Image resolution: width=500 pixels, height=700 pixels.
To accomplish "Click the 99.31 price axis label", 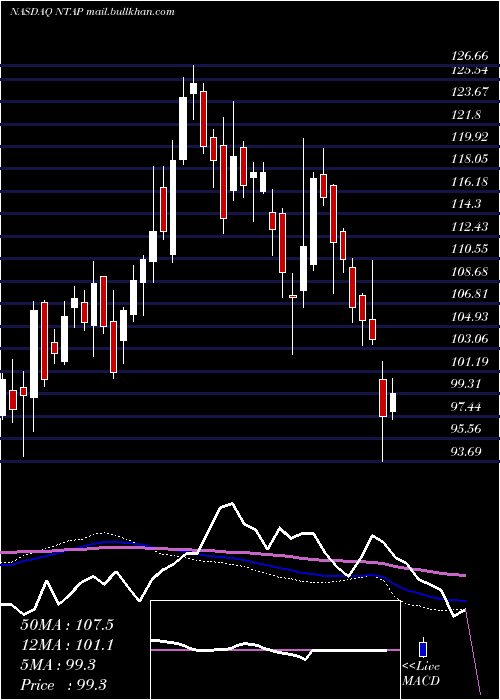I will 466,384.
